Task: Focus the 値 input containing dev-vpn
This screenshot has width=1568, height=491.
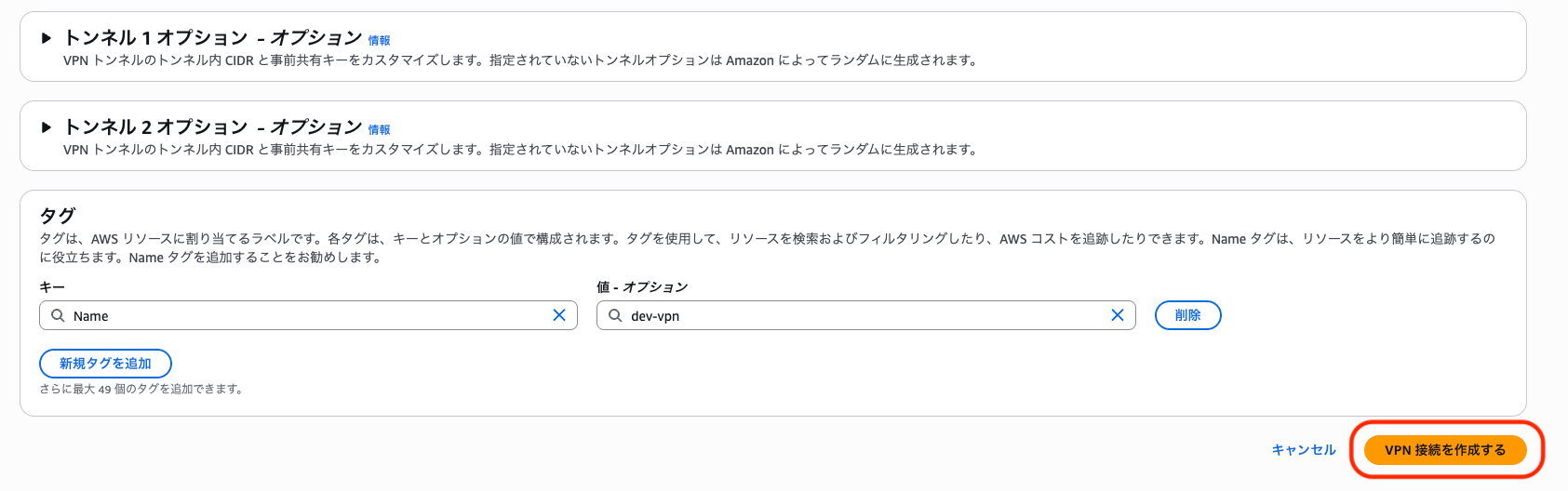Action: click(x=865, y=315)
